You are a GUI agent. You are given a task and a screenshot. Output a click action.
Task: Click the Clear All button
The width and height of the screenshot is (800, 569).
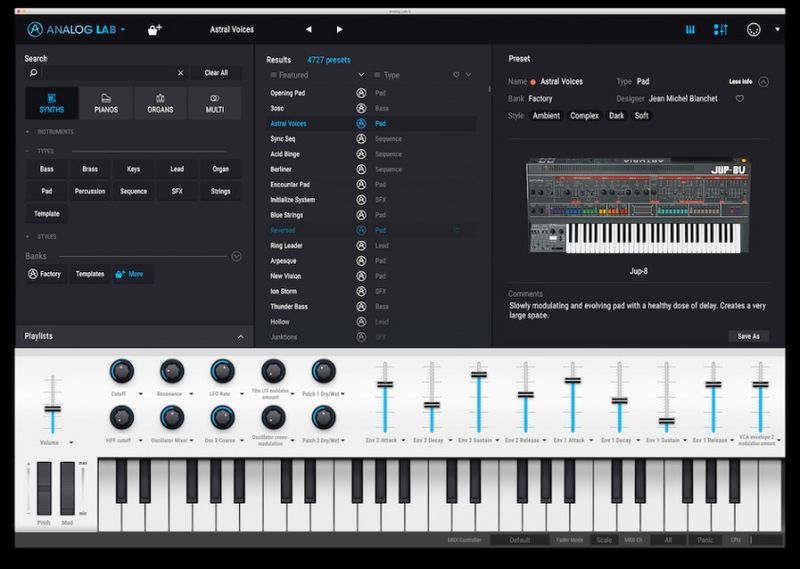[216, 73]
